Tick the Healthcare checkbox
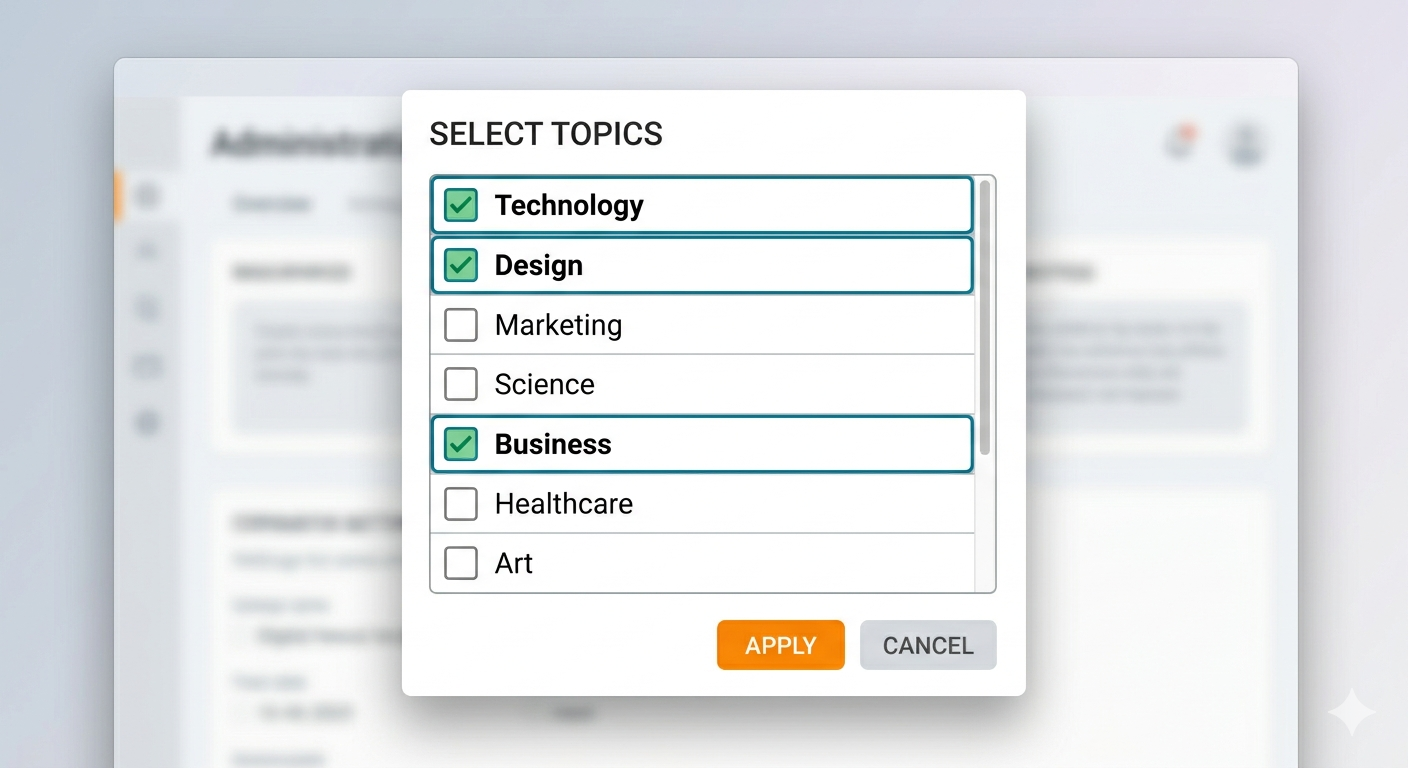The image size is (1408, 768). tap(461, 504)
